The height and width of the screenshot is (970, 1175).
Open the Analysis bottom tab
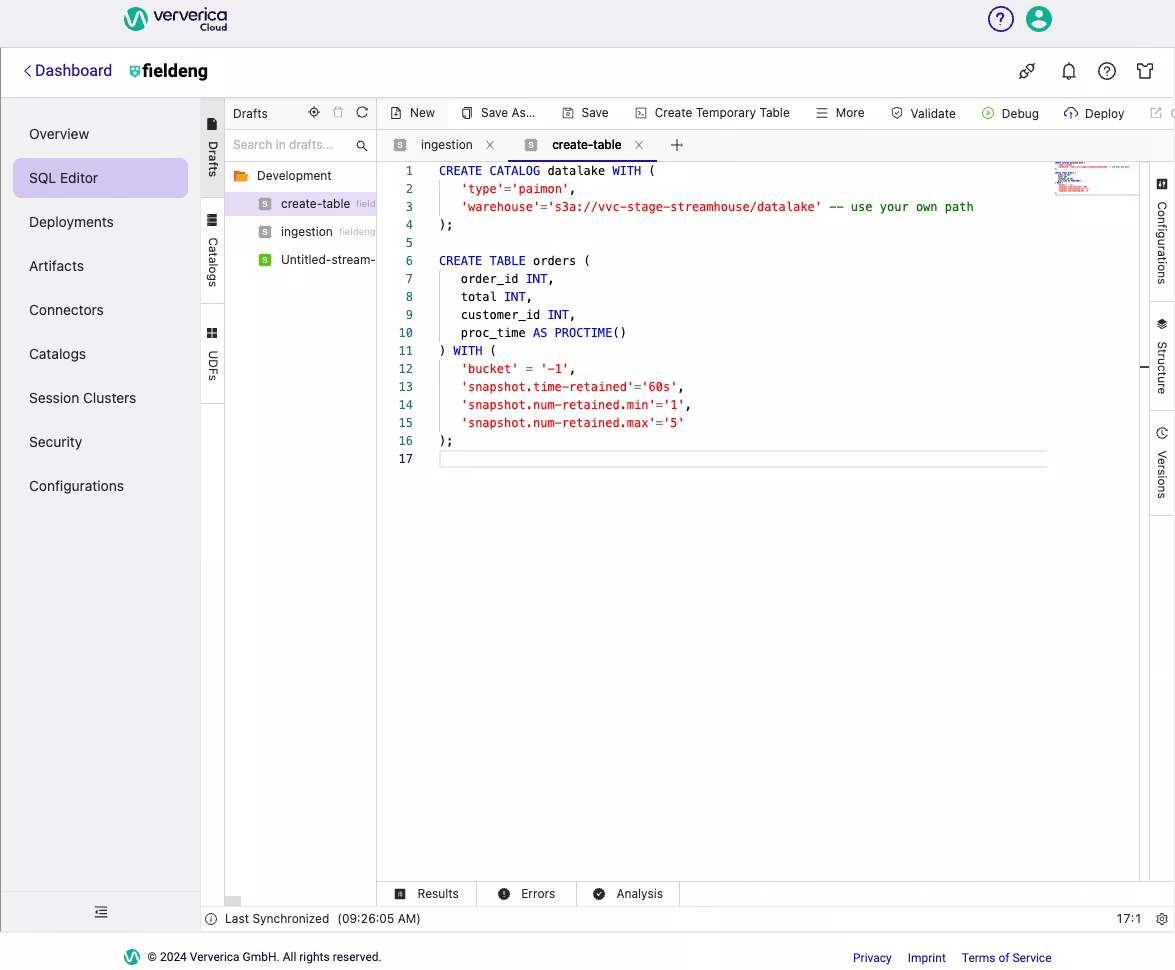pyautogui.click(x=628, y=894)
